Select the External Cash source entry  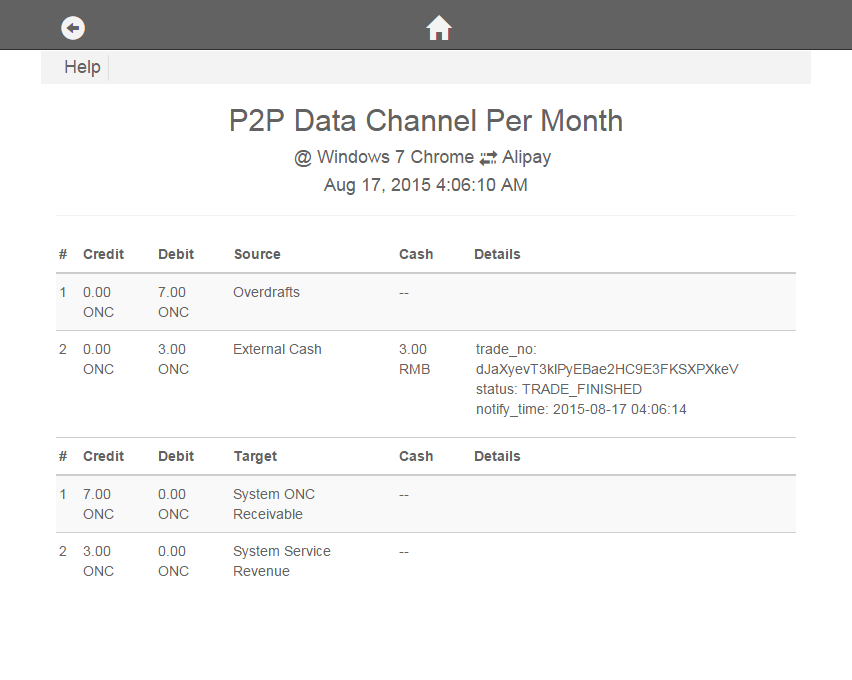click(277, 349)
